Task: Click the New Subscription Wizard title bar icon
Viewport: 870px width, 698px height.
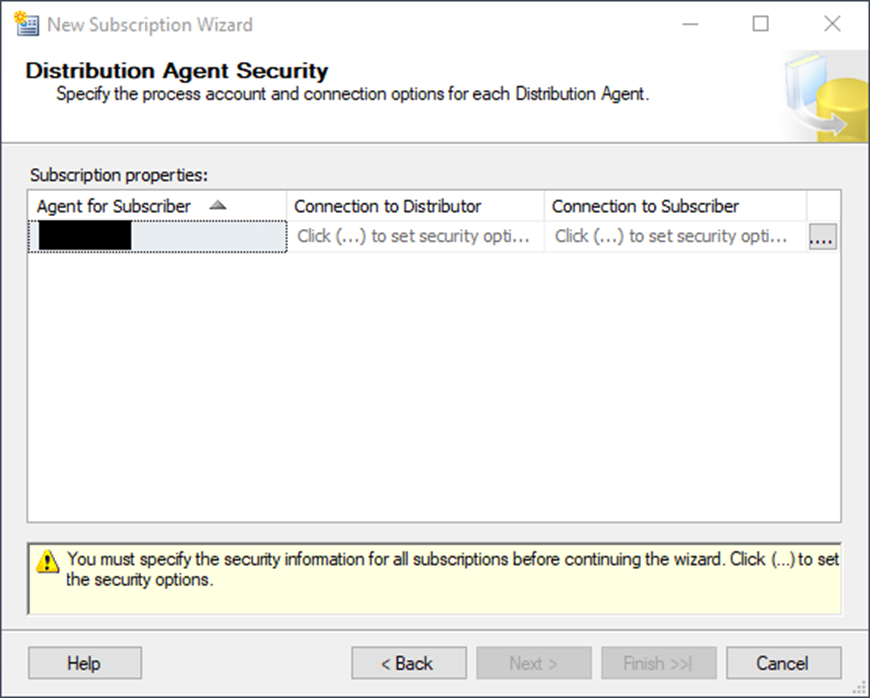Action: coord(26,24)
